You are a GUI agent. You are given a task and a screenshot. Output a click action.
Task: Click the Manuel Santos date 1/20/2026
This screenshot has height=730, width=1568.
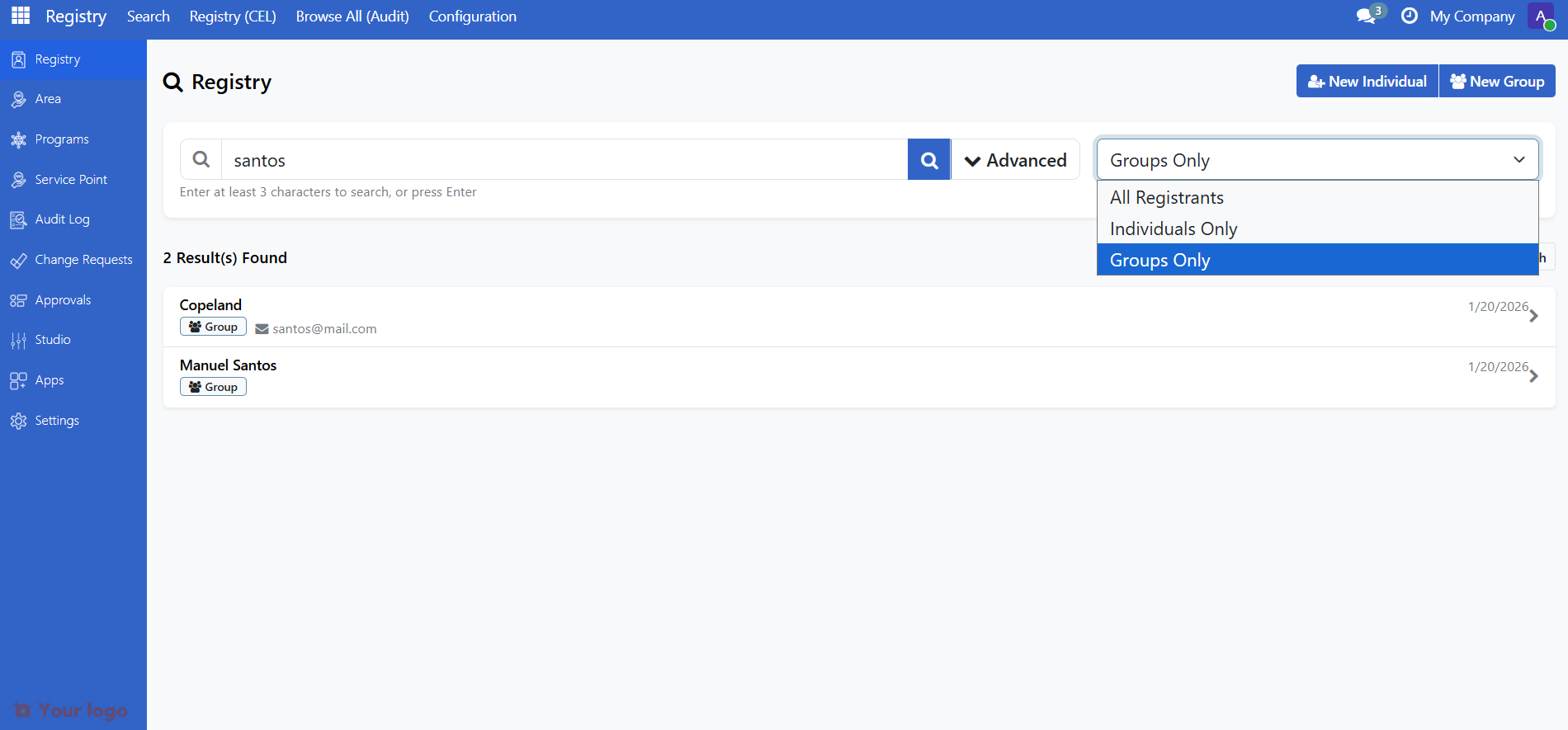1498,367
